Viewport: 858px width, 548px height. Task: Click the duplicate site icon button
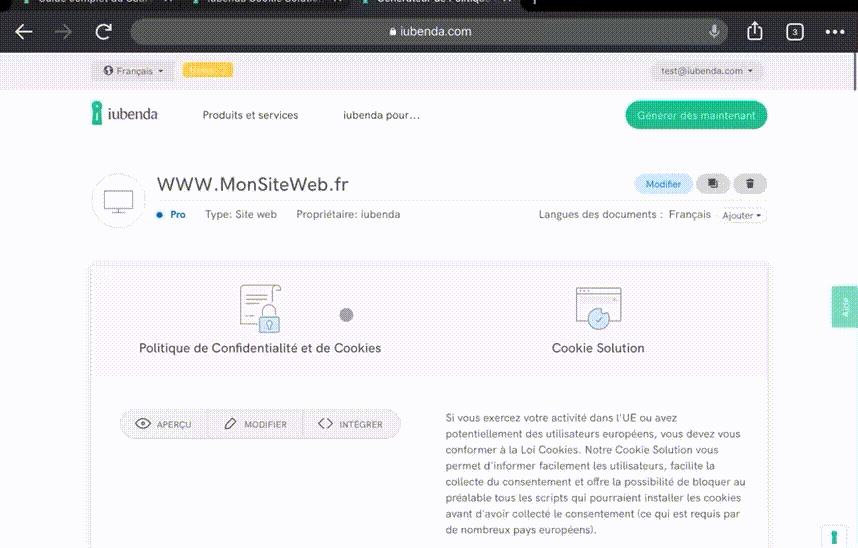713,184
